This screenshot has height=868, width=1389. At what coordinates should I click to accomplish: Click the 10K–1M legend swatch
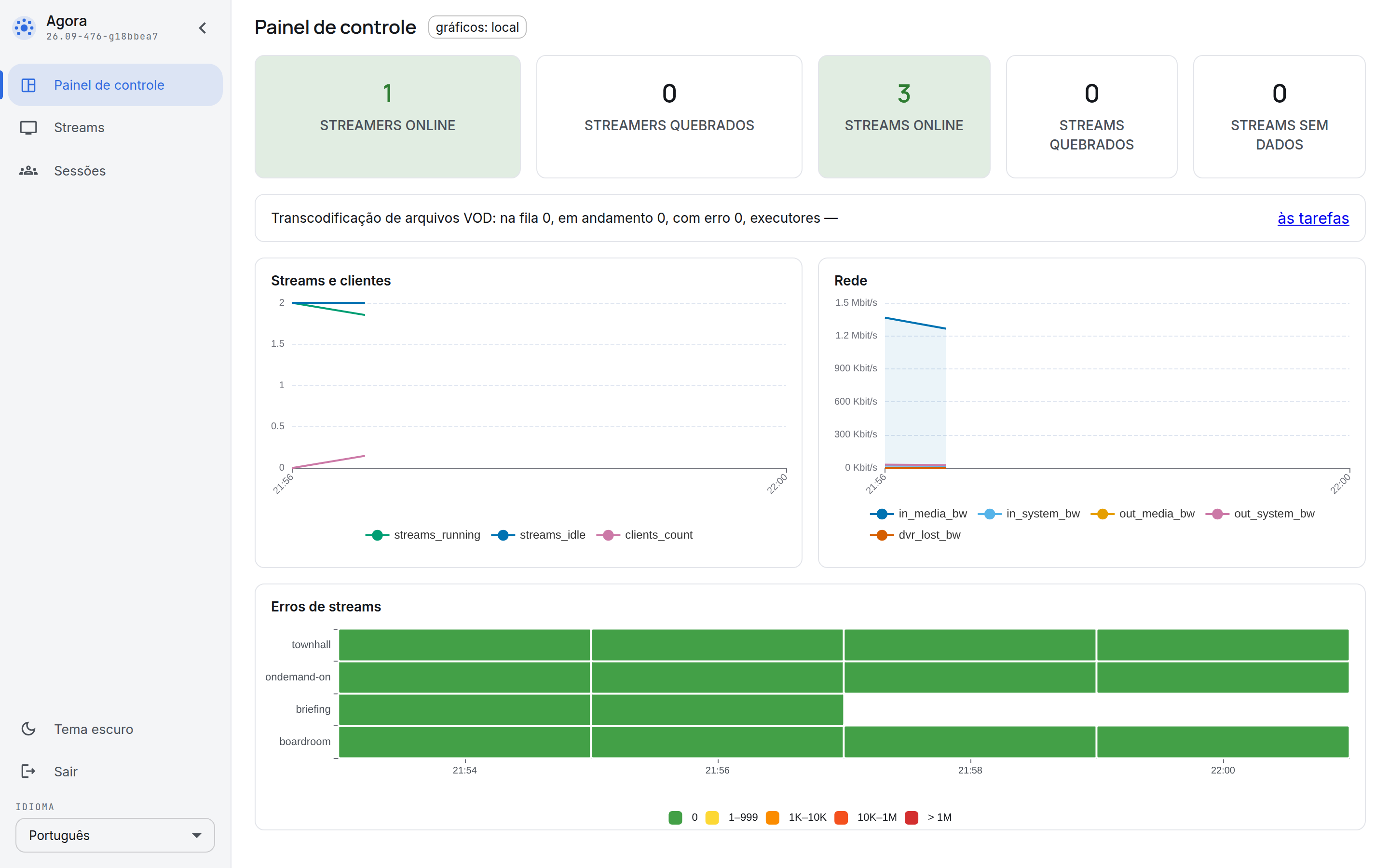[x=842, y=817]
